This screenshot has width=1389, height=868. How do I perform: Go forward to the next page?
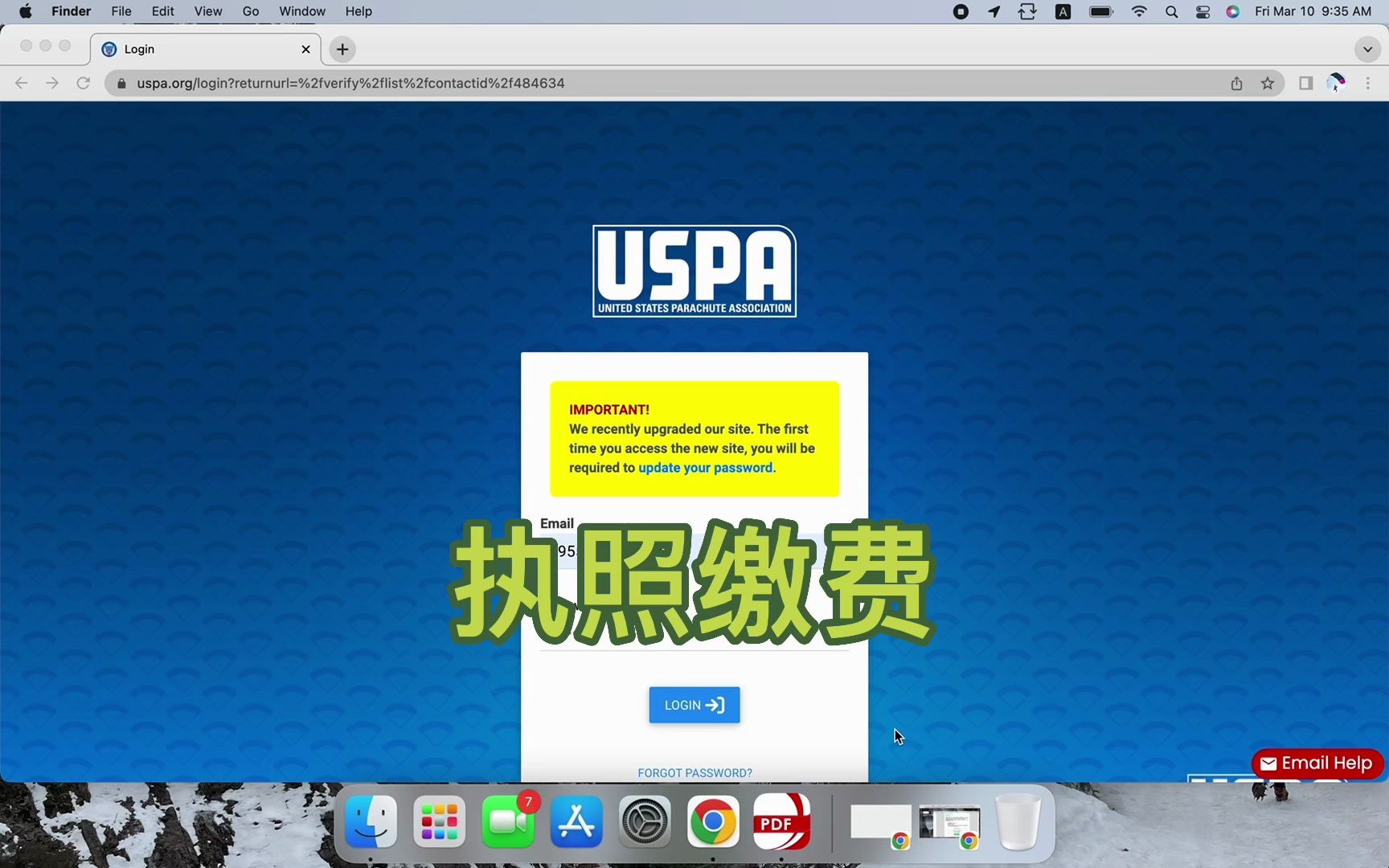click(x=52, y=83)
